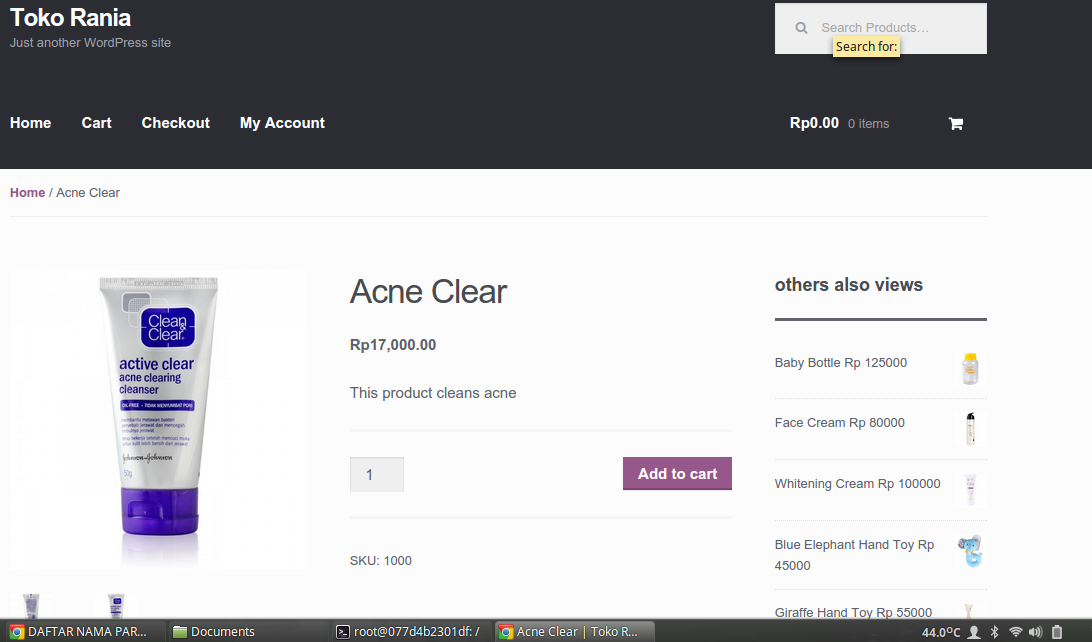1092x642 pixels.
Task: Open the Wi-Fi network icon in tray
Action: click(1015, 632)
